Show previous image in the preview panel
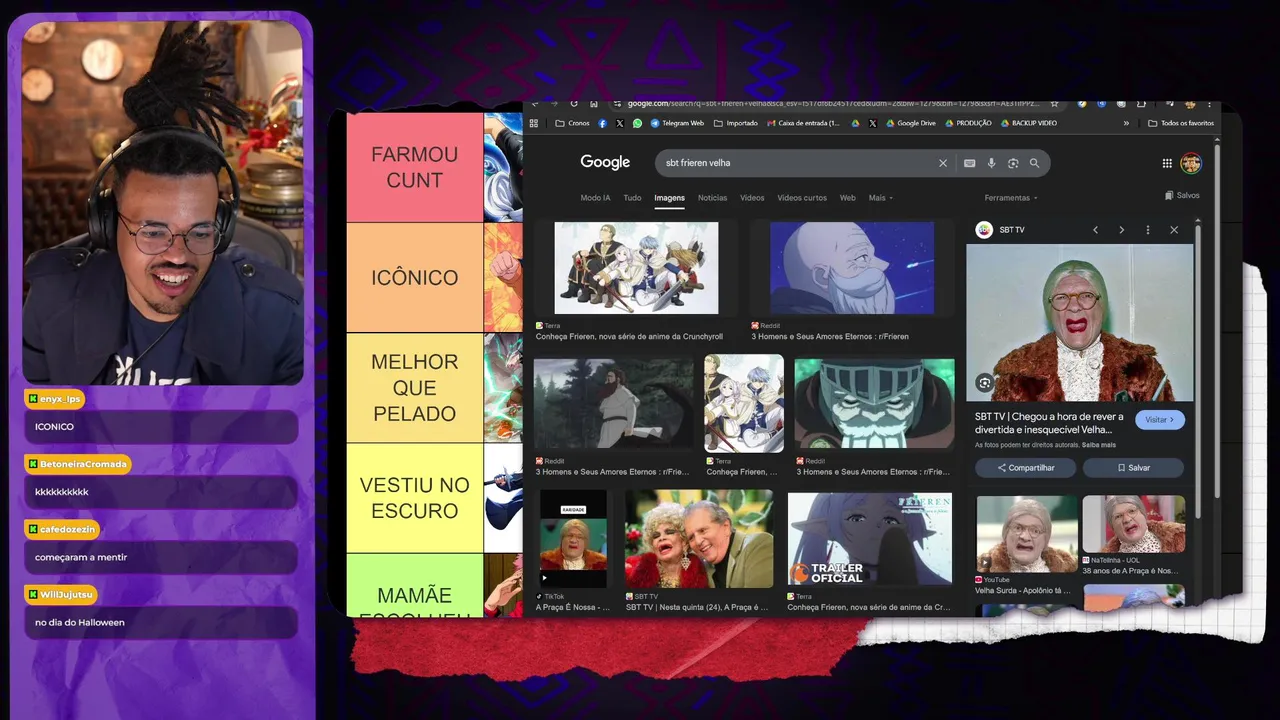 point(1095,230)
